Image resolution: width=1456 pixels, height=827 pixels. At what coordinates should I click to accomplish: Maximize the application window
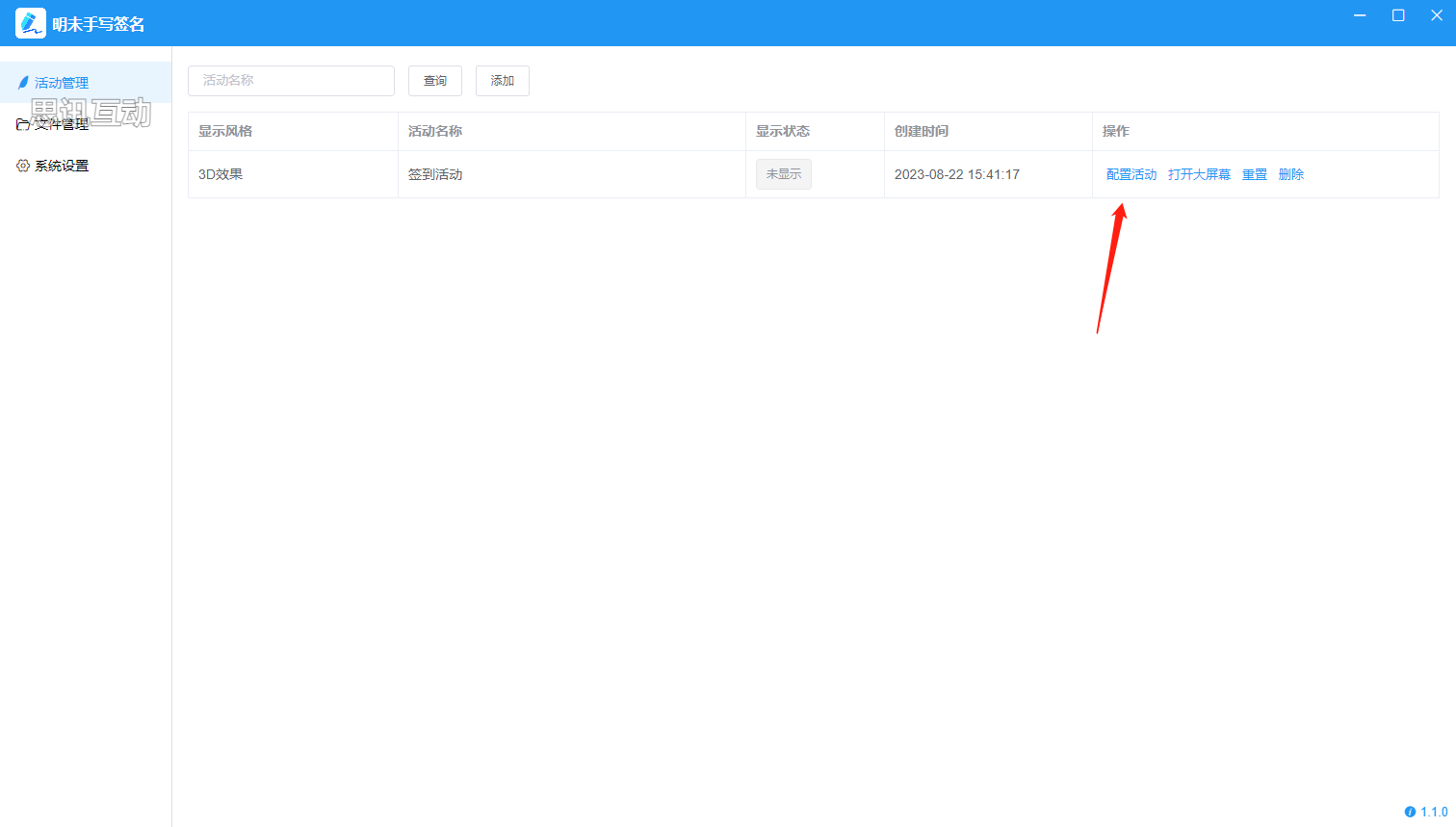click(x=1398, y=15)
